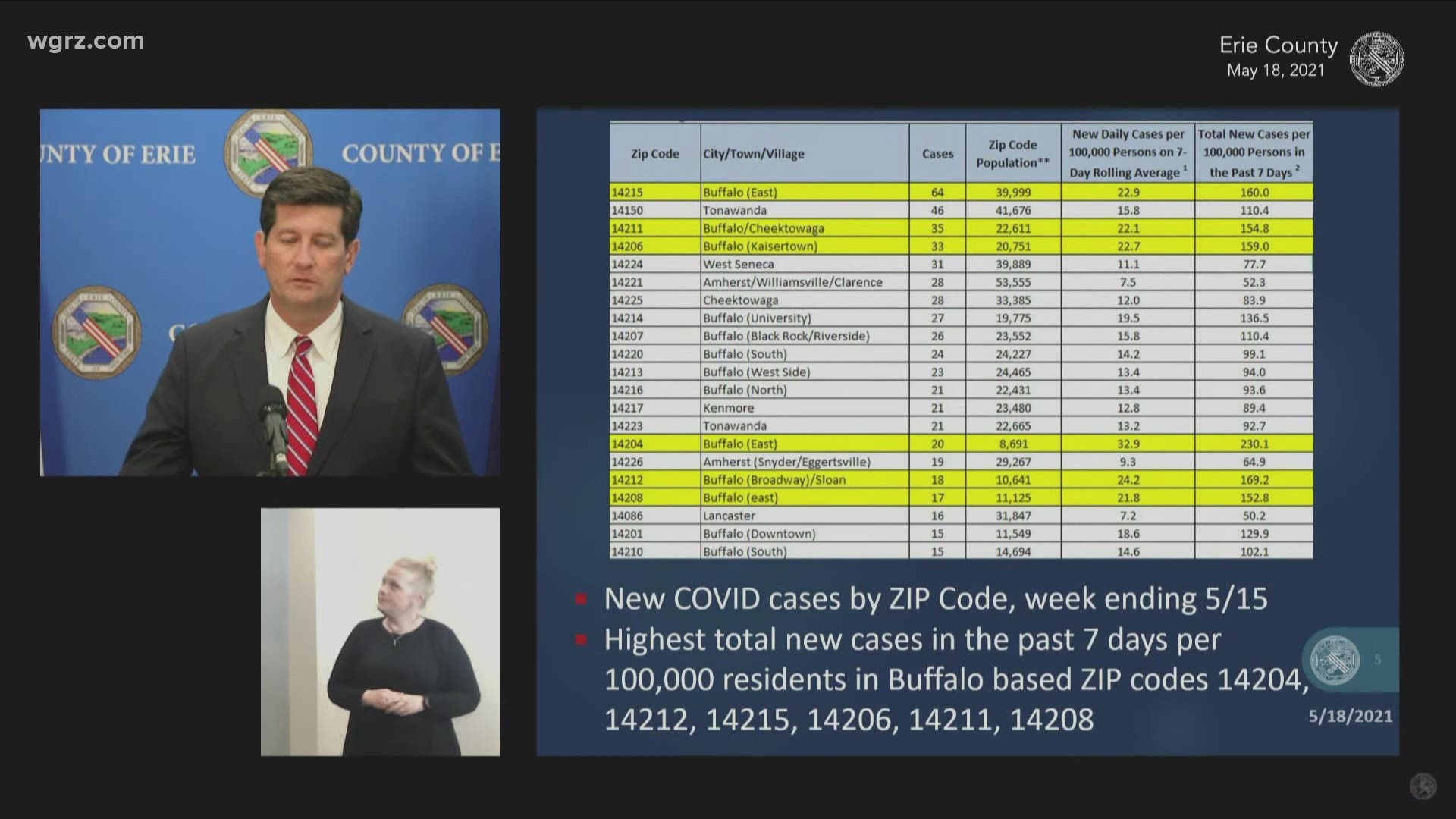The width and height of the screenshot is (1456, 819).
Task: Click the 32.9 rolling average value
Action: [x=1128, y=444]
